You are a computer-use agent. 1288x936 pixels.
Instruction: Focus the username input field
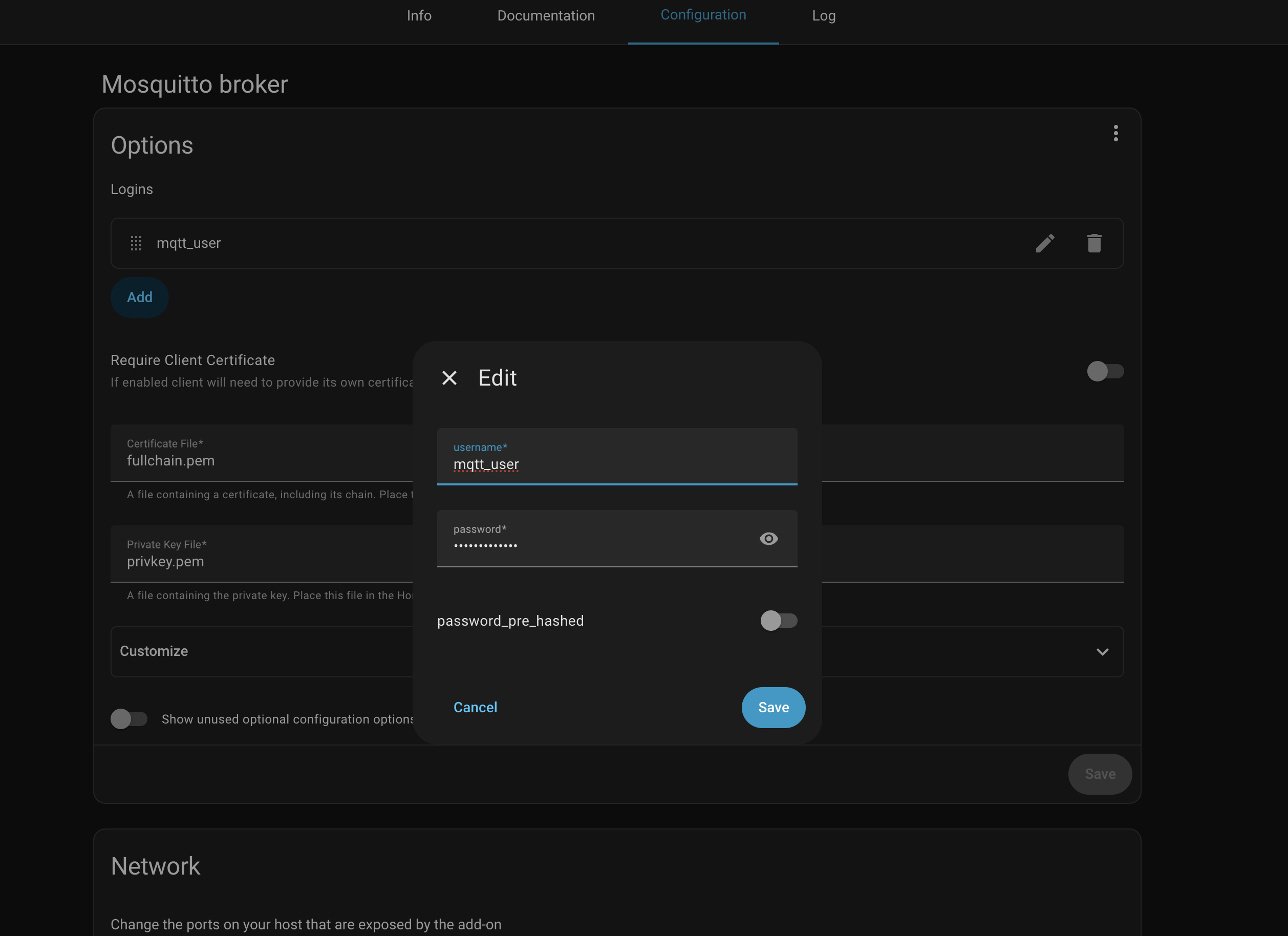pyautogui.click(x=616, y=464)
